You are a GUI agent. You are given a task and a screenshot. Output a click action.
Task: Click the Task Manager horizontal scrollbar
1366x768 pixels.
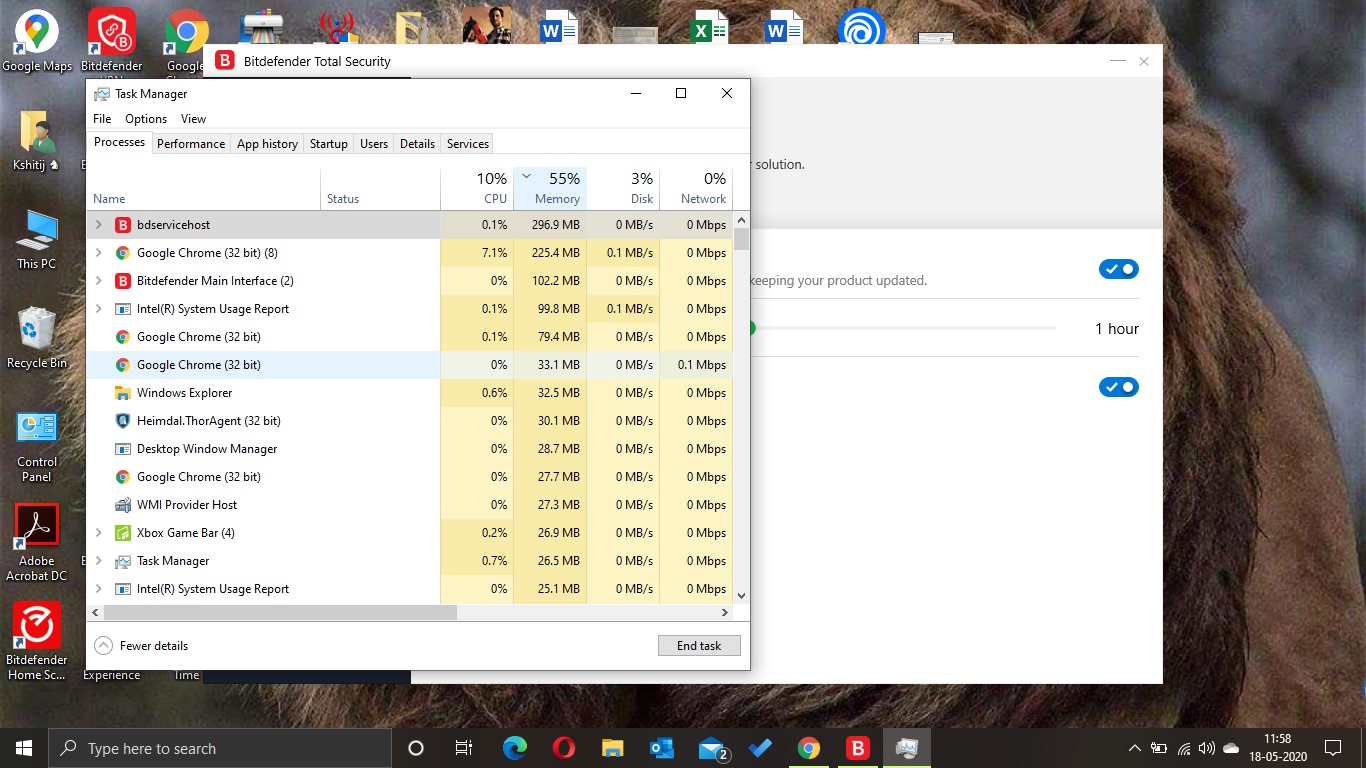(280, 612)
